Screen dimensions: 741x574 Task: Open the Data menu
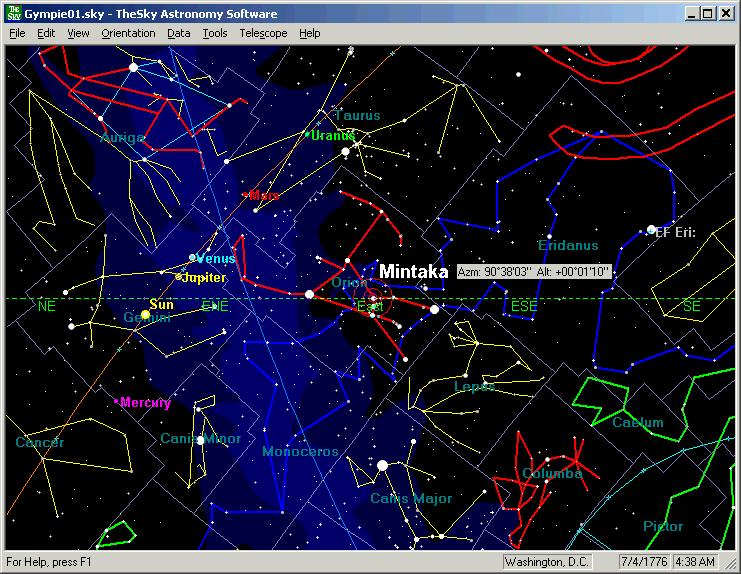pyautogui.click(x=179, y=33)
